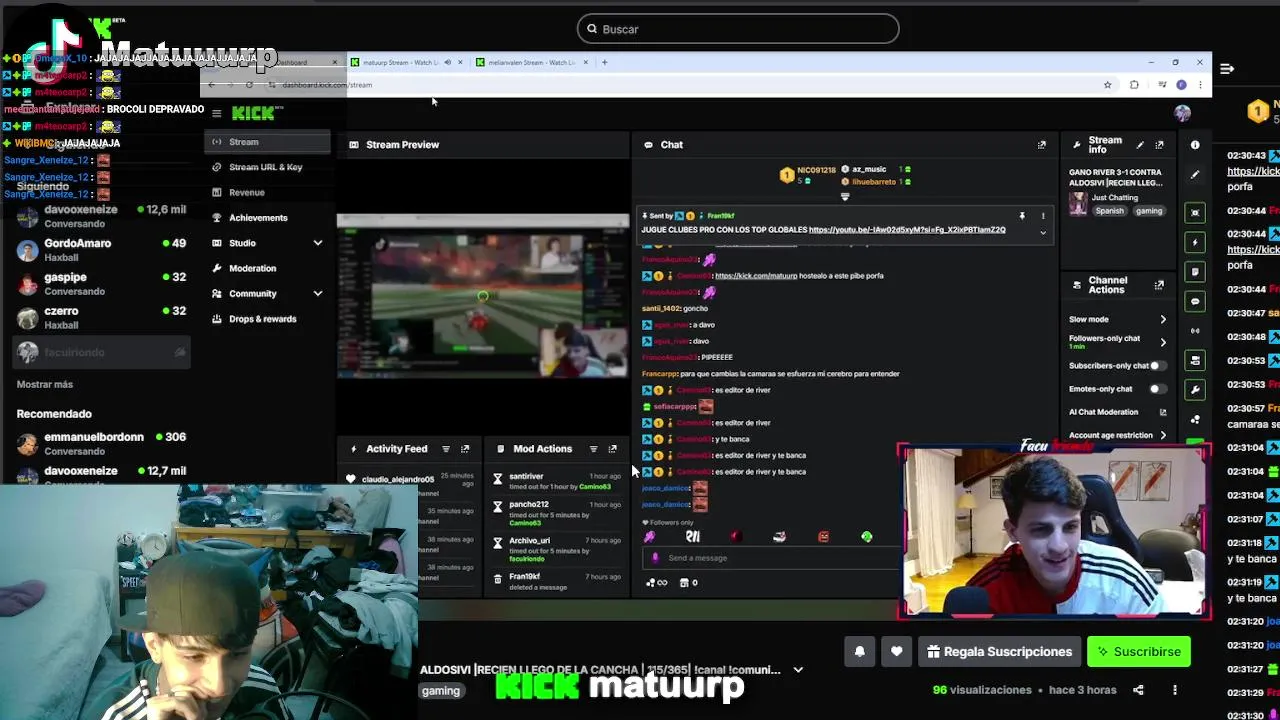Expand the pinned message chevron
The height and width of the screenshot is (720, 1280).
point(1043,233)
